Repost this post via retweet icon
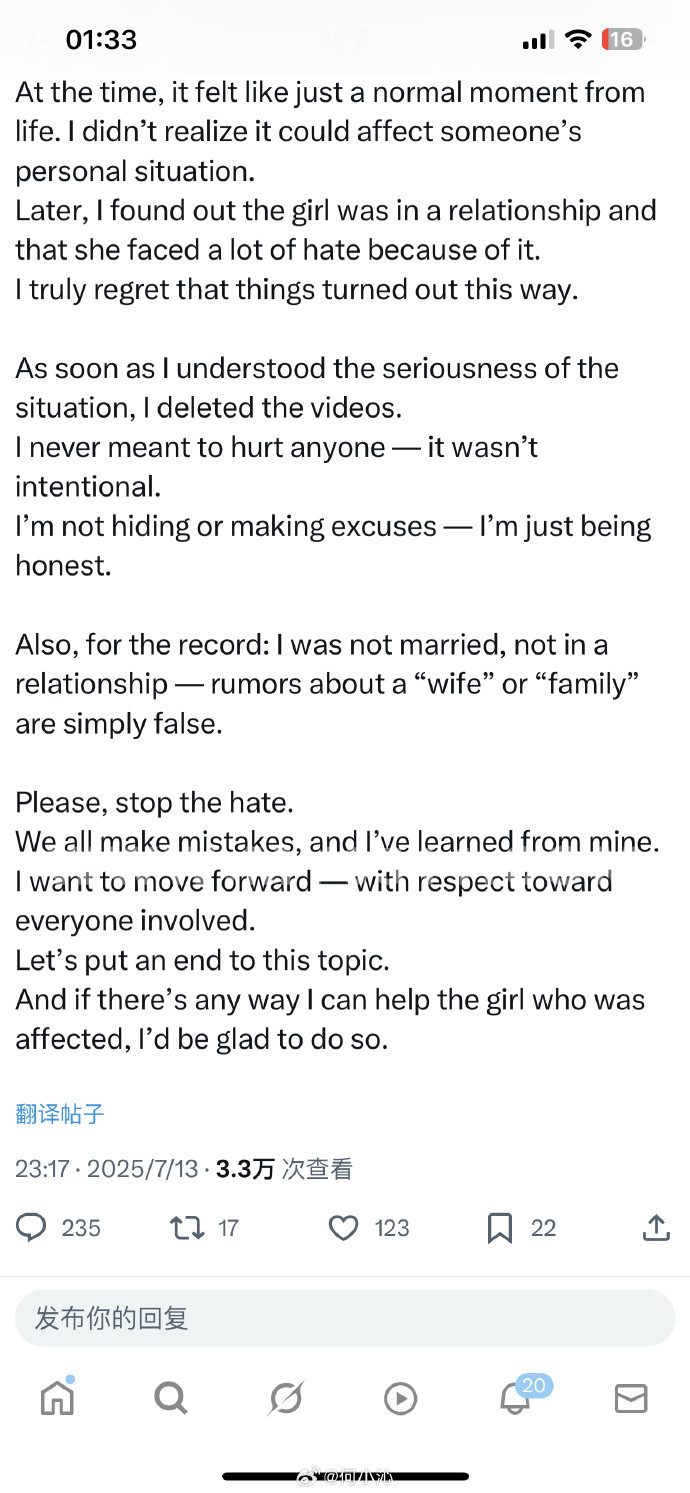The height and width of the screenshot is (1493, 690). tap(187, 1228)
